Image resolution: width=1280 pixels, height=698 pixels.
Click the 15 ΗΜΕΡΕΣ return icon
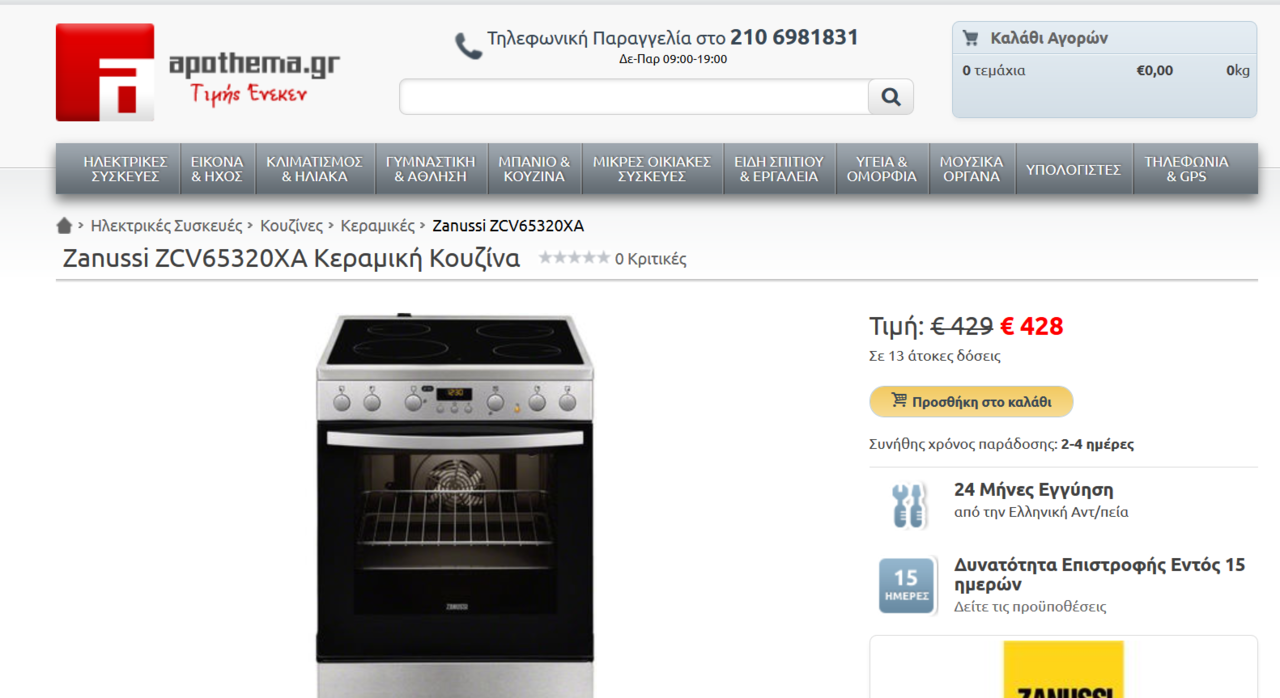point(907,586)
